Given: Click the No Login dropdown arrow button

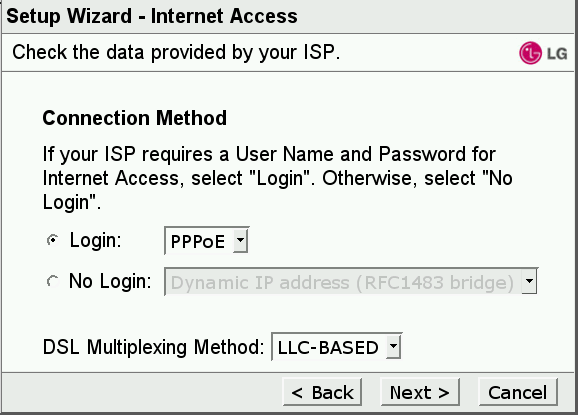Looking at the screenshot, I should click(529, 282).
